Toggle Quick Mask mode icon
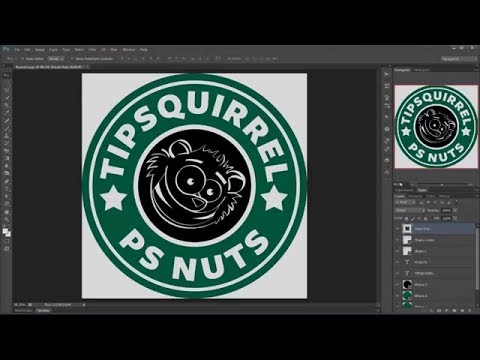This screenshot has width=480, height=360. click(6, 240)
